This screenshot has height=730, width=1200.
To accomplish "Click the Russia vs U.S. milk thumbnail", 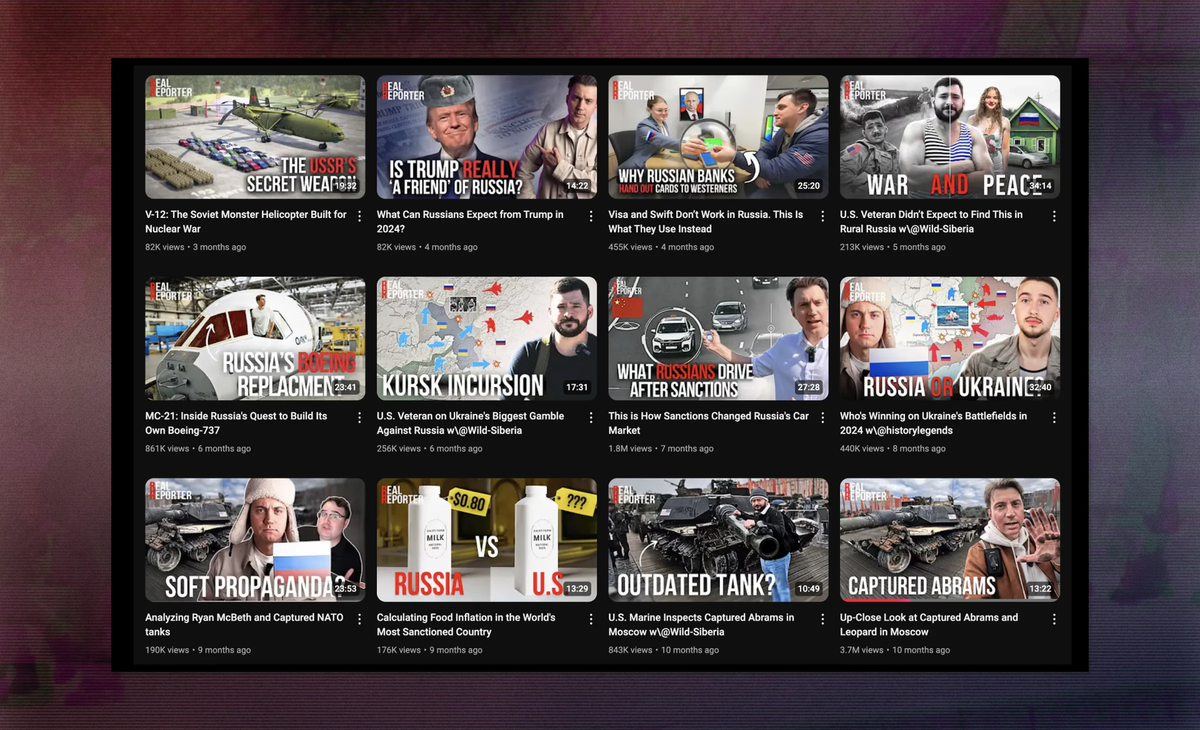I will pos(486,540).
